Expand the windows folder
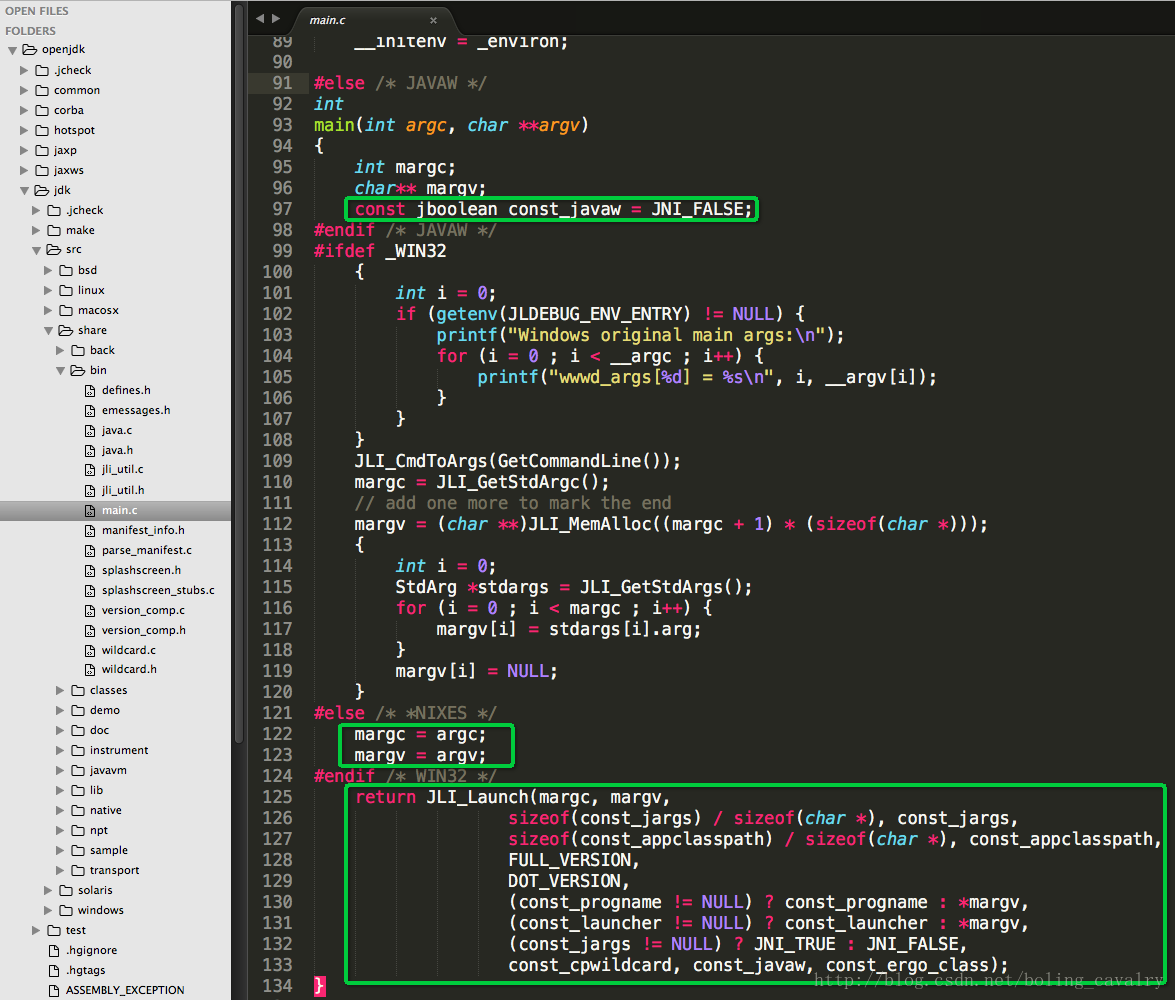This screenshot has width=1175, height=1000. coord(48,910)
